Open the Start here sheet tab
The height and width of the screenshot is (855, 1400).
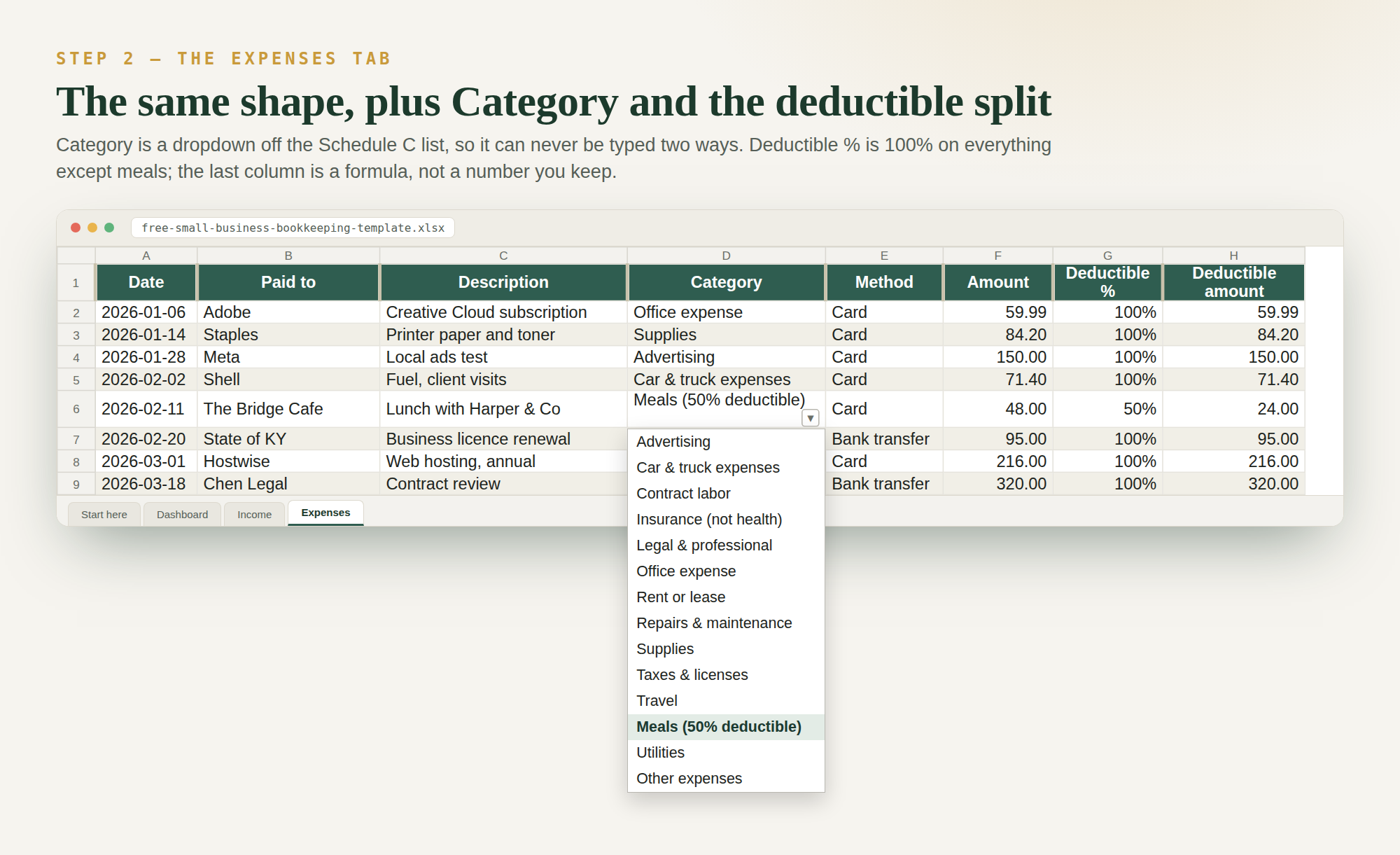(x=104, y=514)
